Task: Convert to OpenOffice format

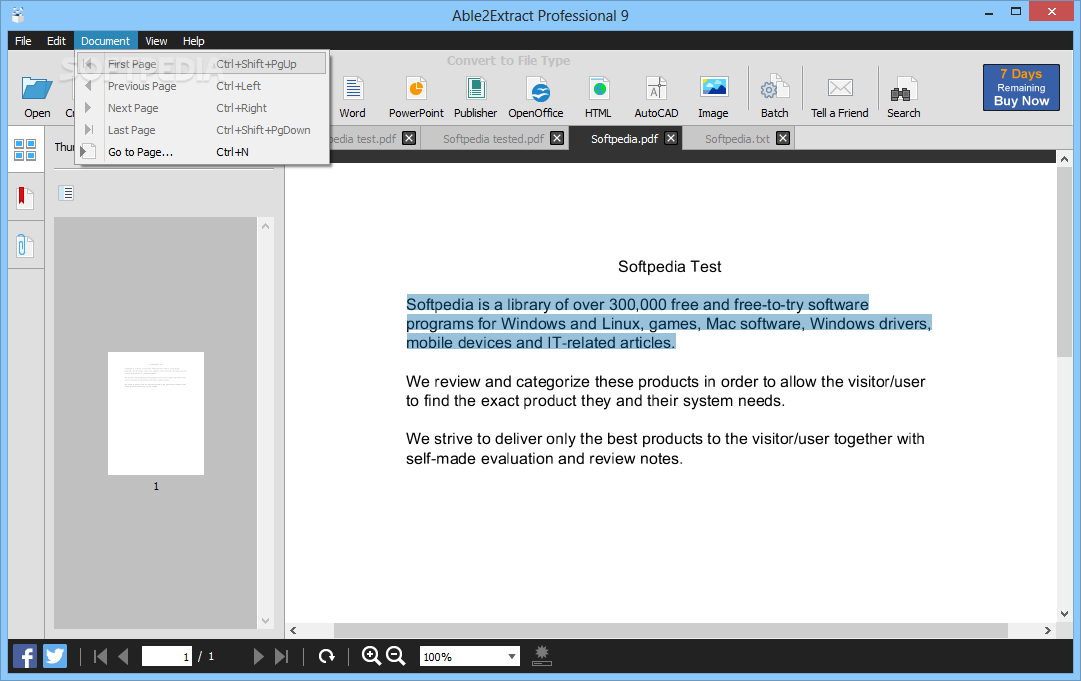Action: point(536,96)
